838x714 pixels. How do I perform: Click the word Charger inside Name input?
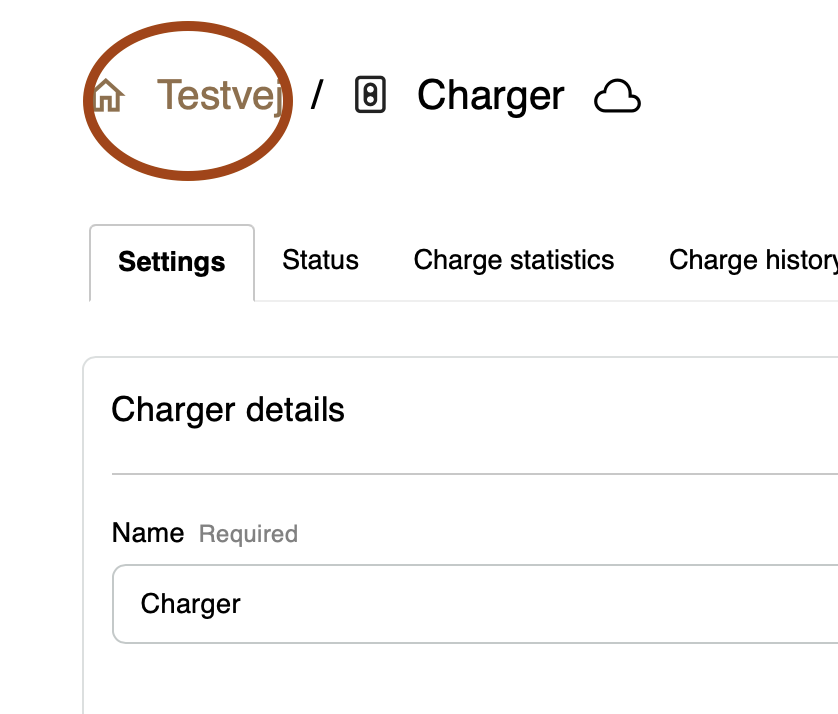[190, 604]
